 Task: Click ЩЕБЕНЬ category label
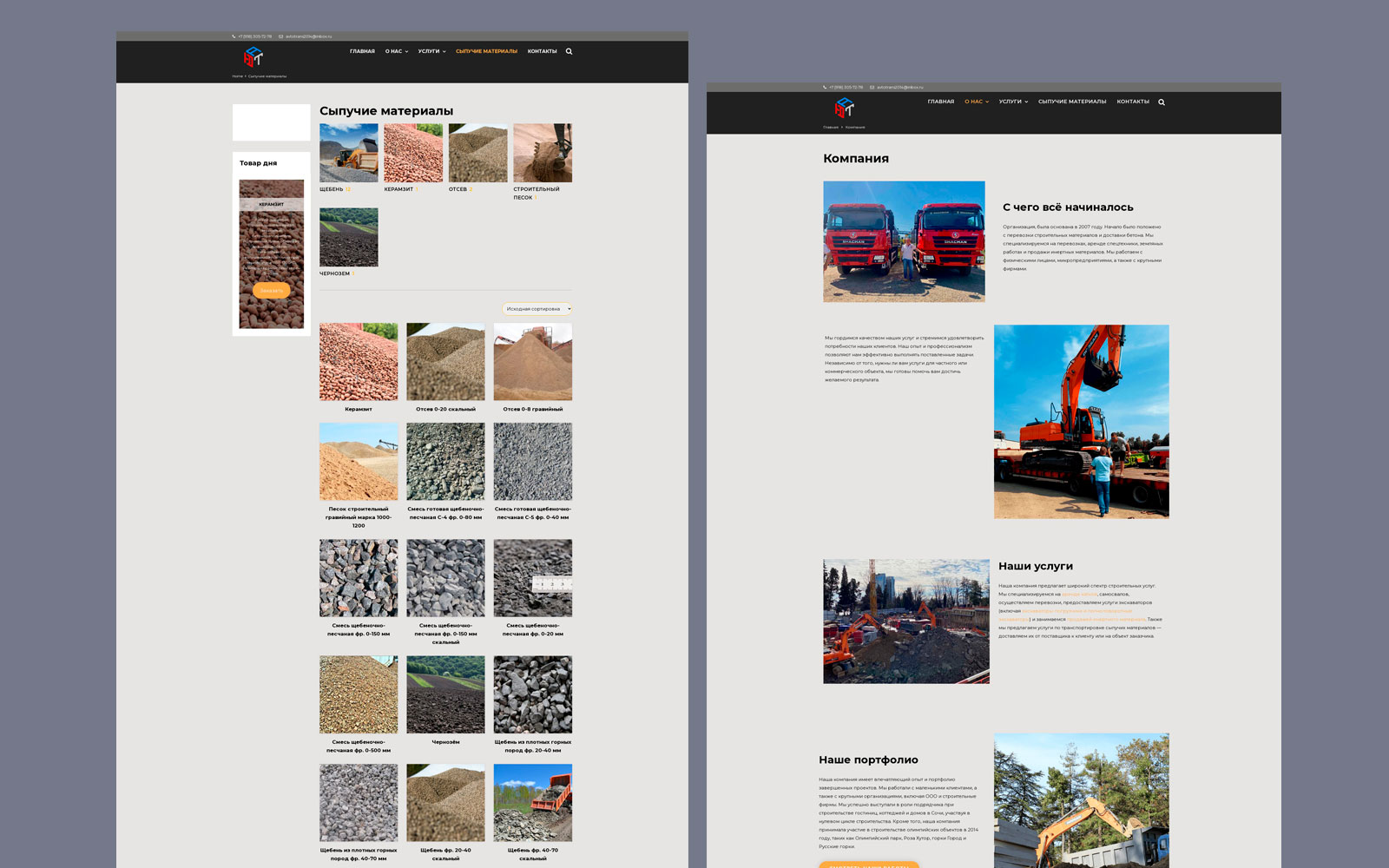[332, 189]
